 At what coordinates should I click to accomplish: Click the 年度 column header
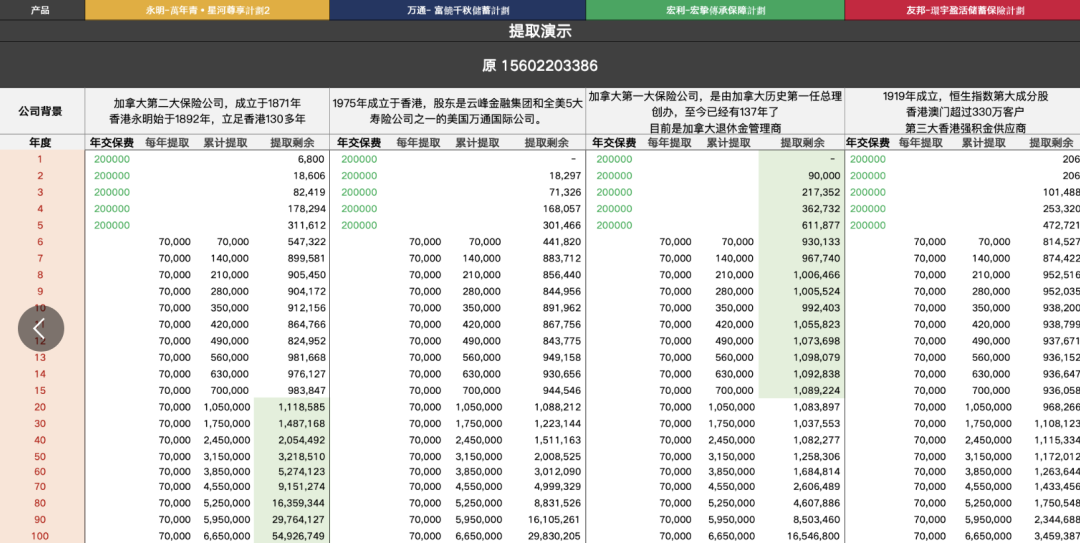click(41, 143)
